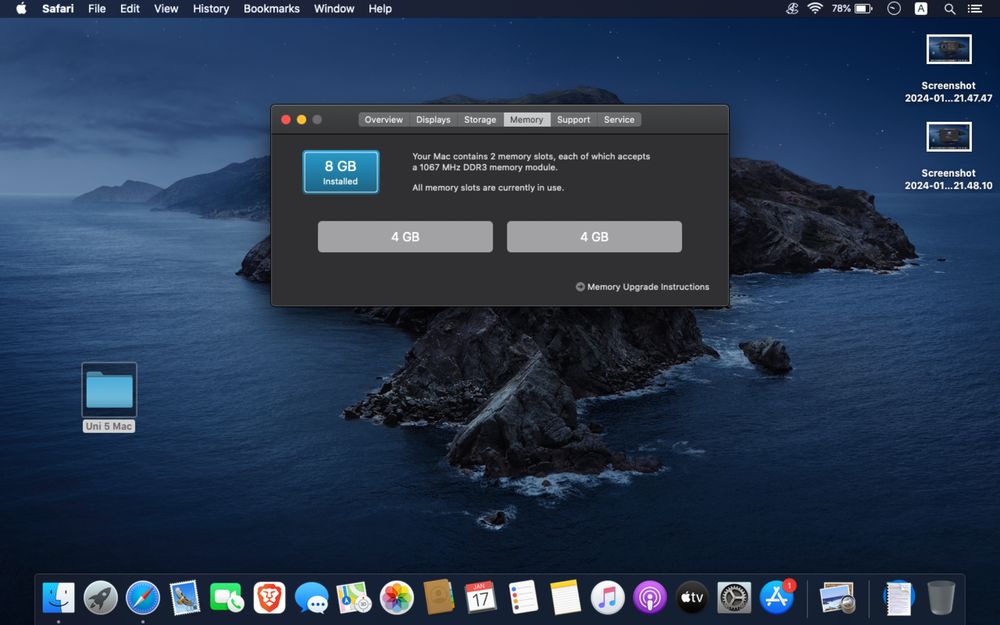This screenshot has width=1000, height=625.
Task: Click Wi-Fi status icon in menu bar
Action: click(814, 9)
